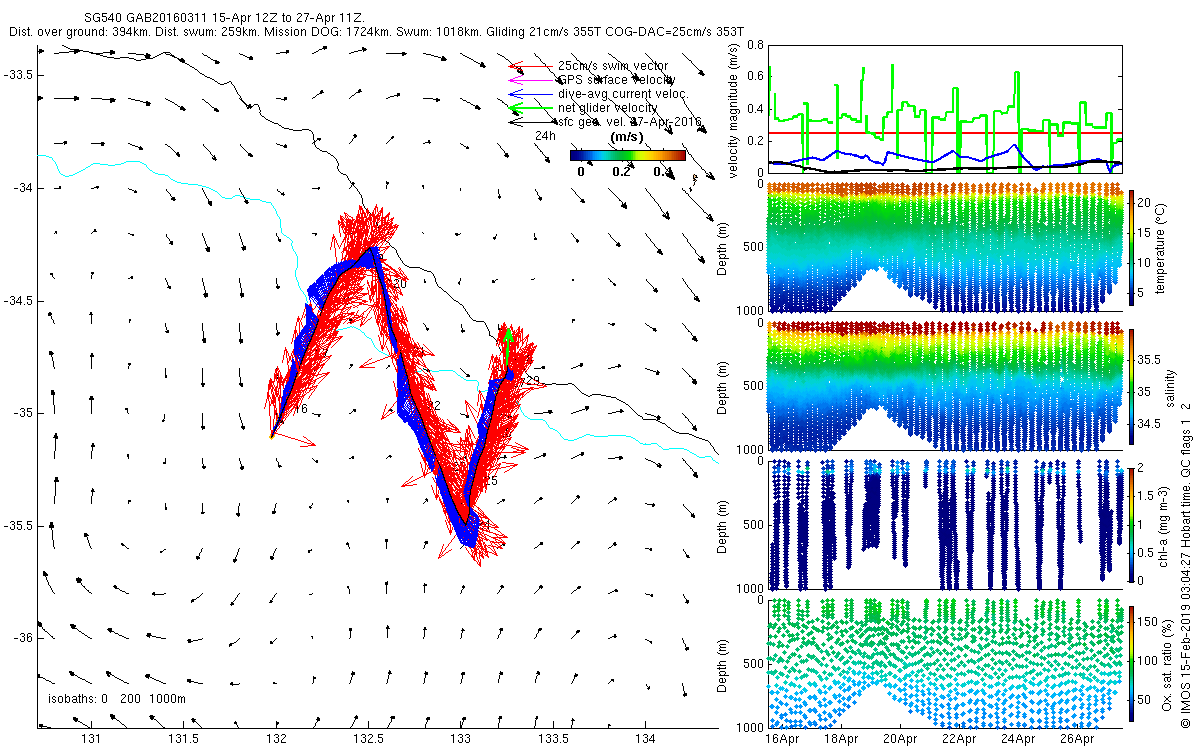
Task: Click the day '20' marker on the glider track
Action: 400,284
